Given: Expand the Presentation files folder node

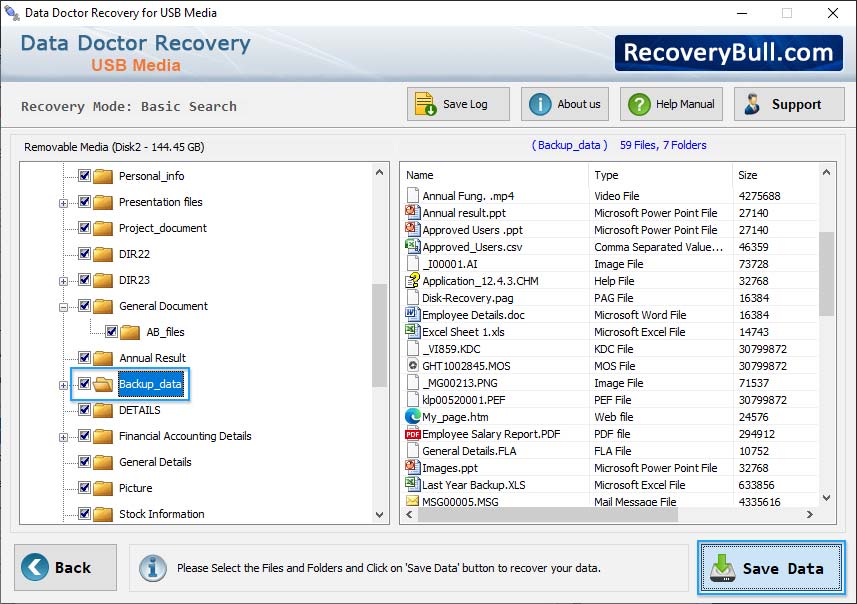Looking at the screenshot, I should 63,203.
